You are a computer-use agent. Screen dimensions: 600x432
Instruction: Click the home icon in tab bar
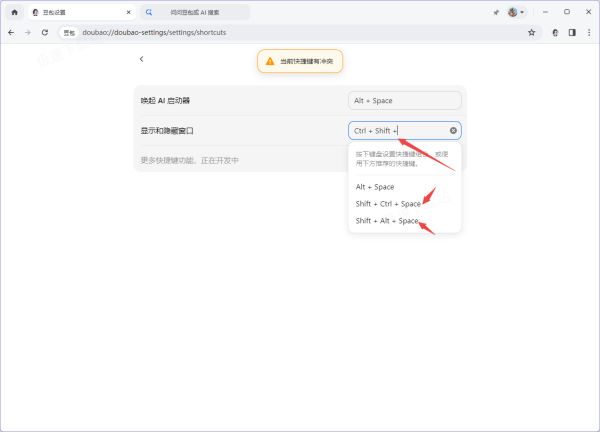tap(14, 12)
